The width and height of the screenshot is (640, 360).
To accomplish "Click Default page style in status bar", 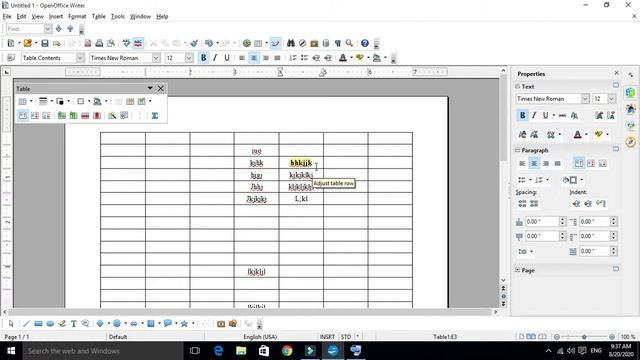I will [118, 337].
